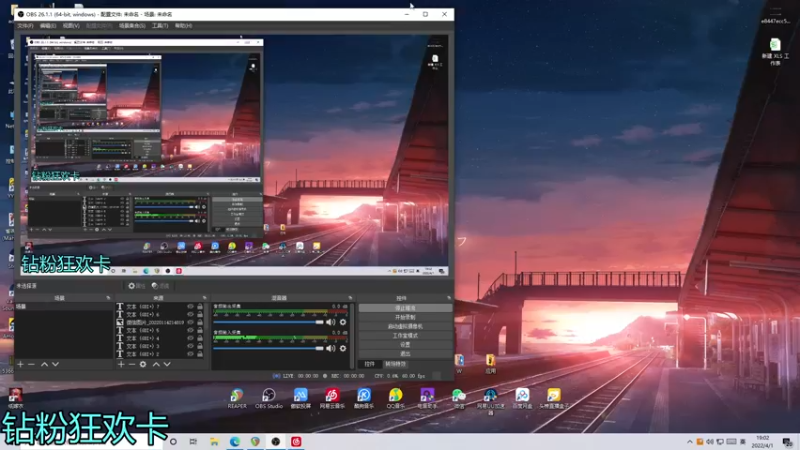Screen dimensions: 800x450
Task: Open REAPER desktop shortcut
Action: (237, 398)
